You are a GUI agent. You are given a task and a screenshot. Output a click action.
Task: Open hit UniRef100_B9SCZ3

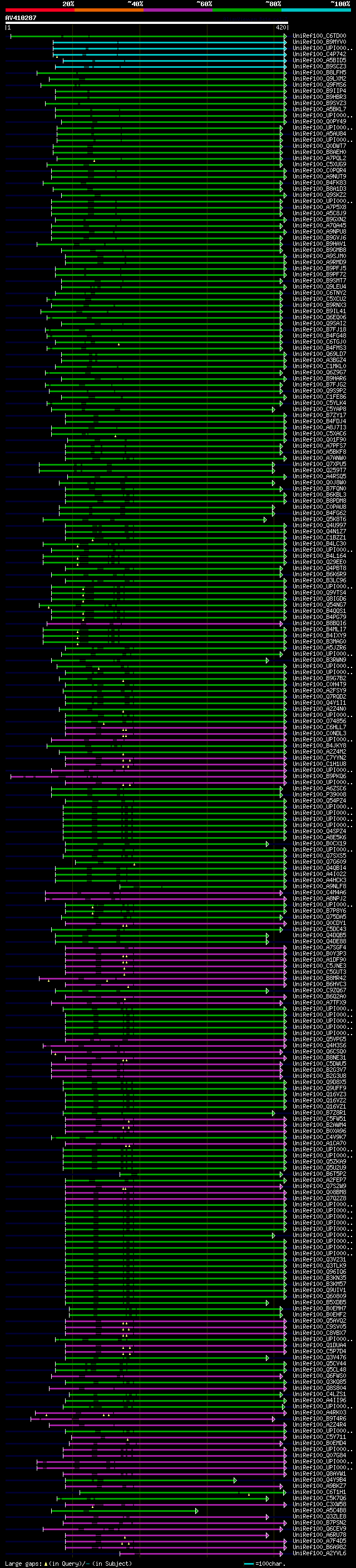319,66
